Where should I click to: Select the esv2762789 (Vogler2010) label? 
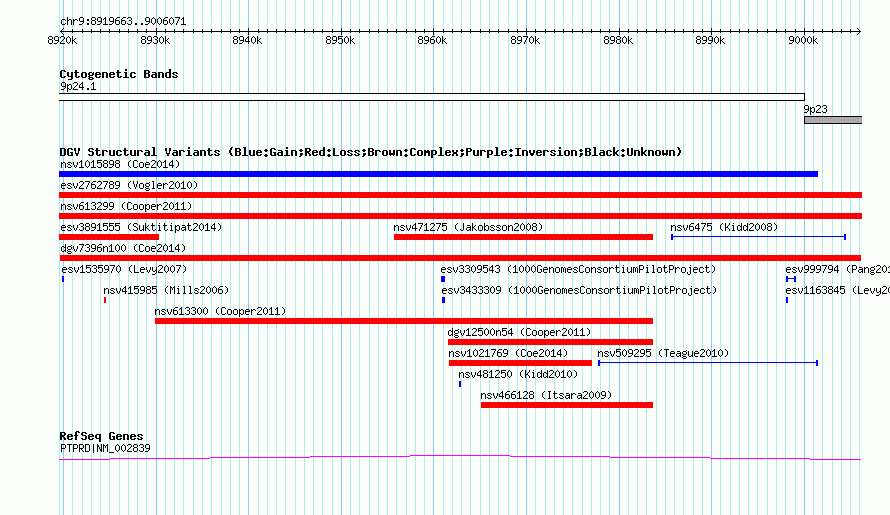[x=129, y=185]
